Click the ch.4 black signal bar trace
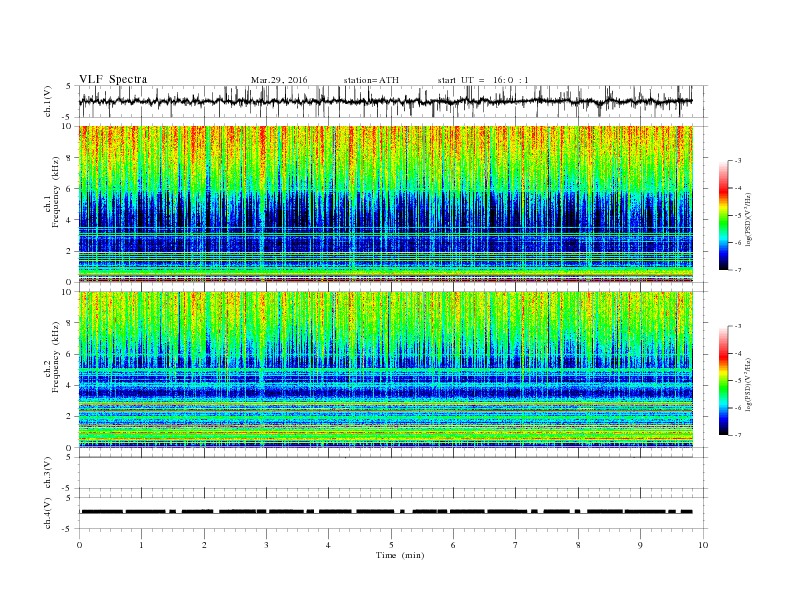 click(386, 512)
